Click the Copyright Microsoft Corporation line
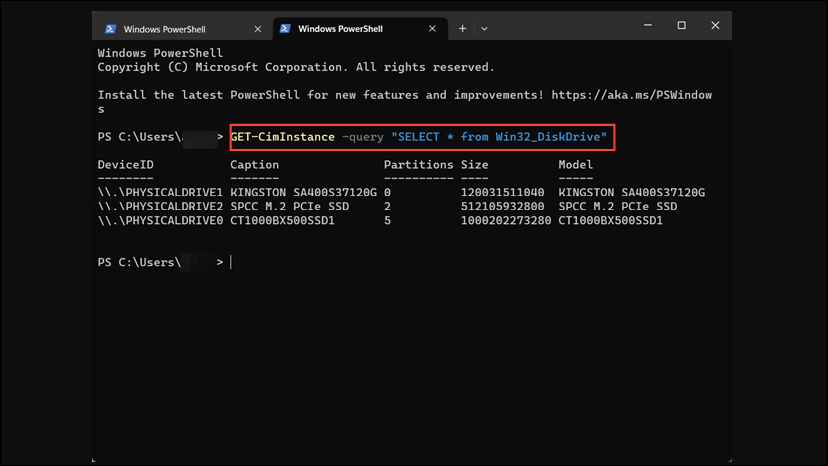 pos(296,67)
